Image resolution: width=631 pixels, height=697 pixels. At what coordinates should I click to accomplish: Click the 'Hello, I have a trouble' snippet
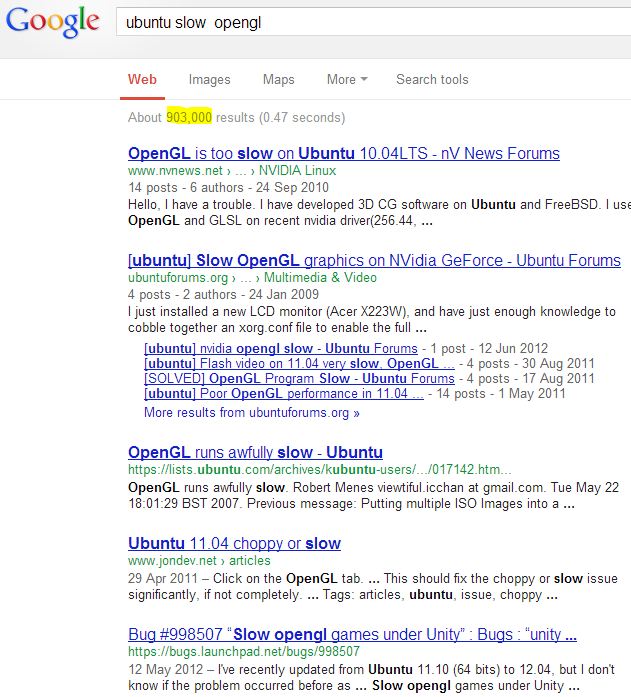click(x=379, y=212)
